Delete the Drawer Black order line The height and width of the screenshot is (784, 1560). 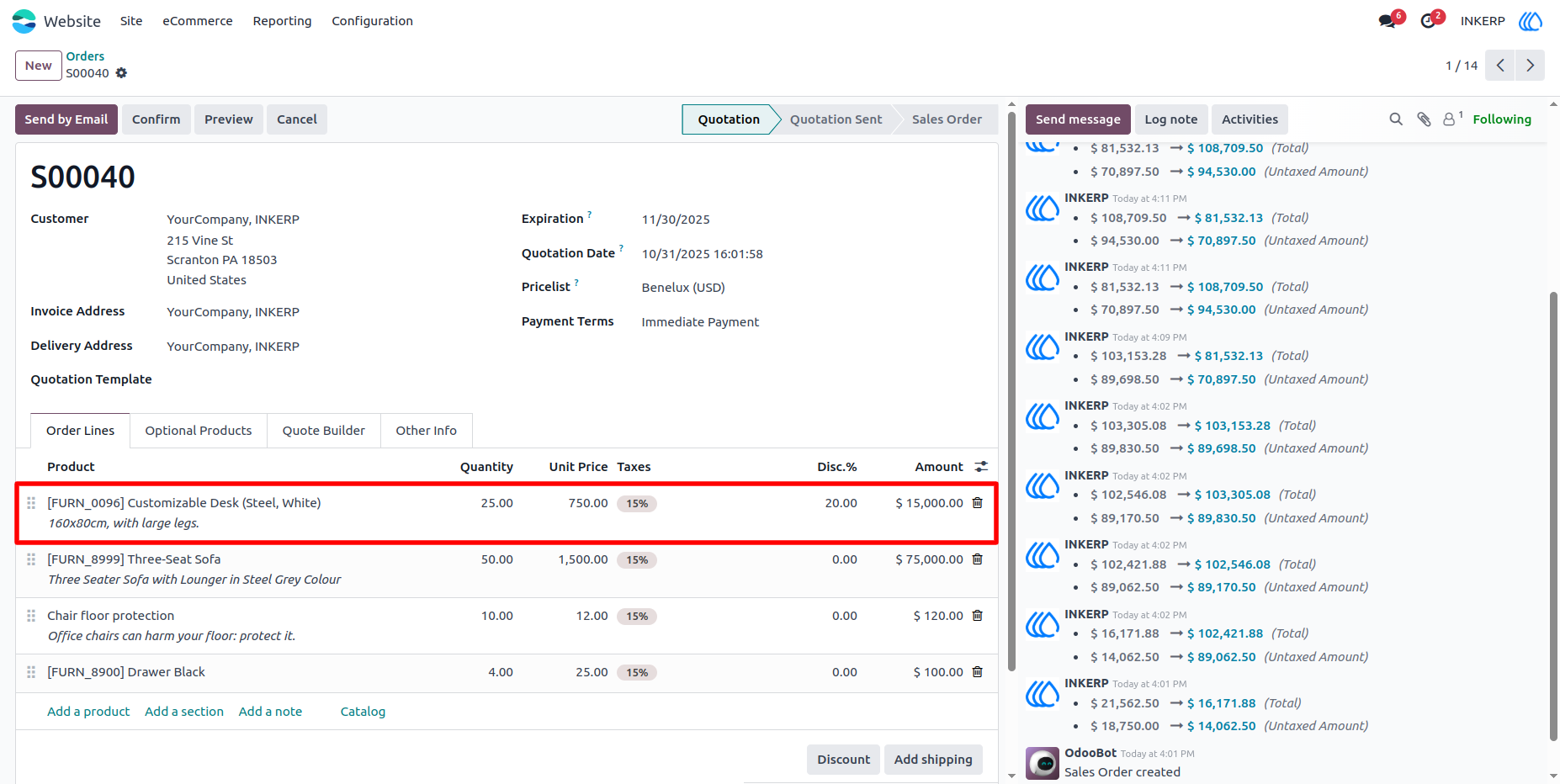(978, 672)
